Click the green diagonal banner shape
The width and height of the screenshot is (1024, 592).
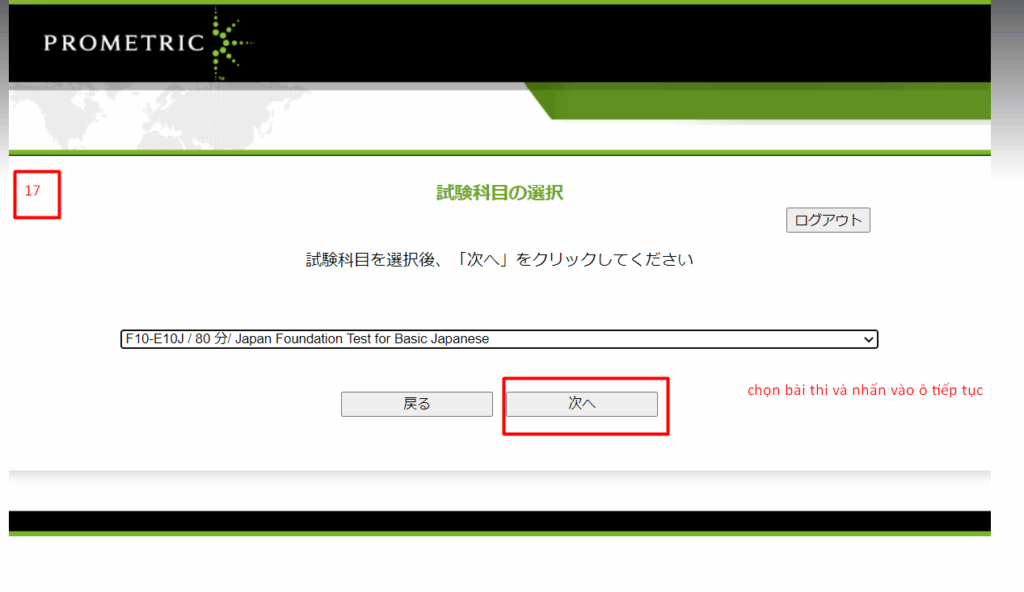(x=760, y=101)
